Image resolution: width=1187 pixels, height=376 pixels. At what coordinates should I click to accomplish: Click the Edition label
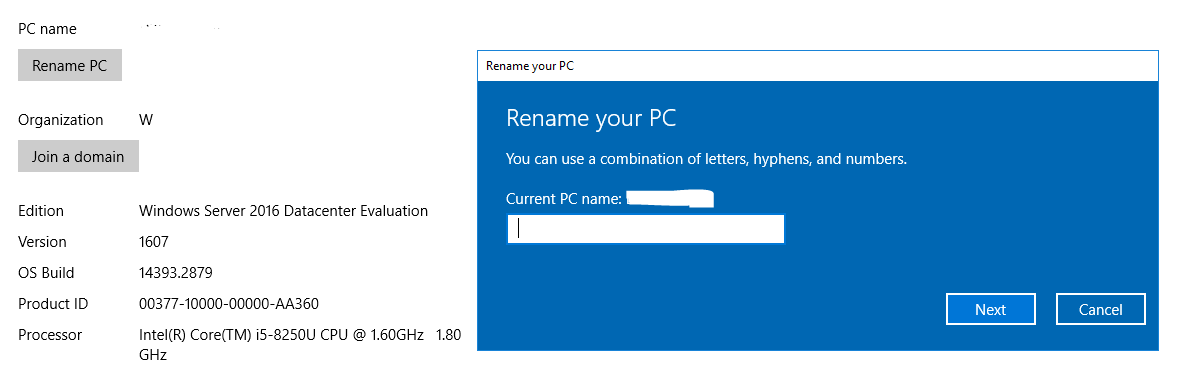(x=41, y=211)
